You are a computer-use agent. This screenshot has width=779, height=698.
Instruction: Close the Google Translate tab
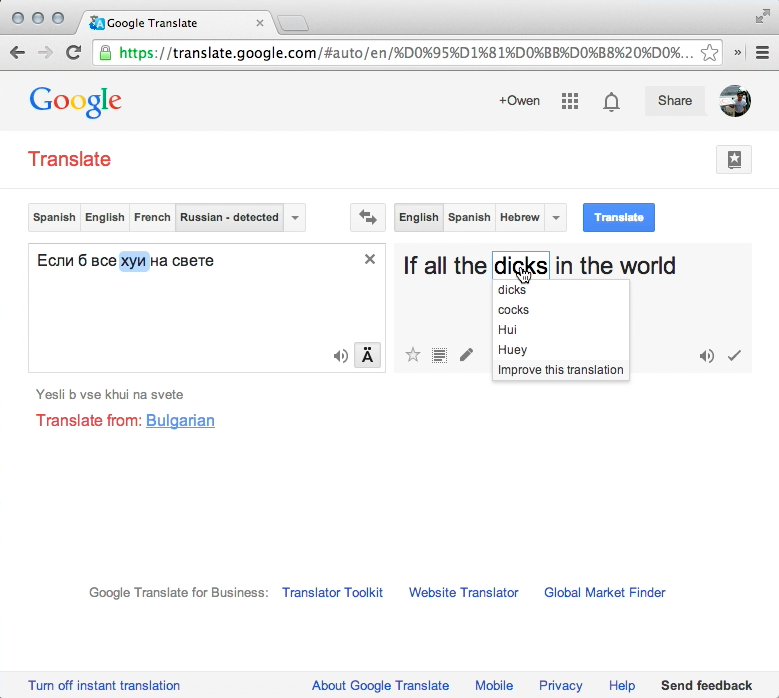tap(259, 23)
